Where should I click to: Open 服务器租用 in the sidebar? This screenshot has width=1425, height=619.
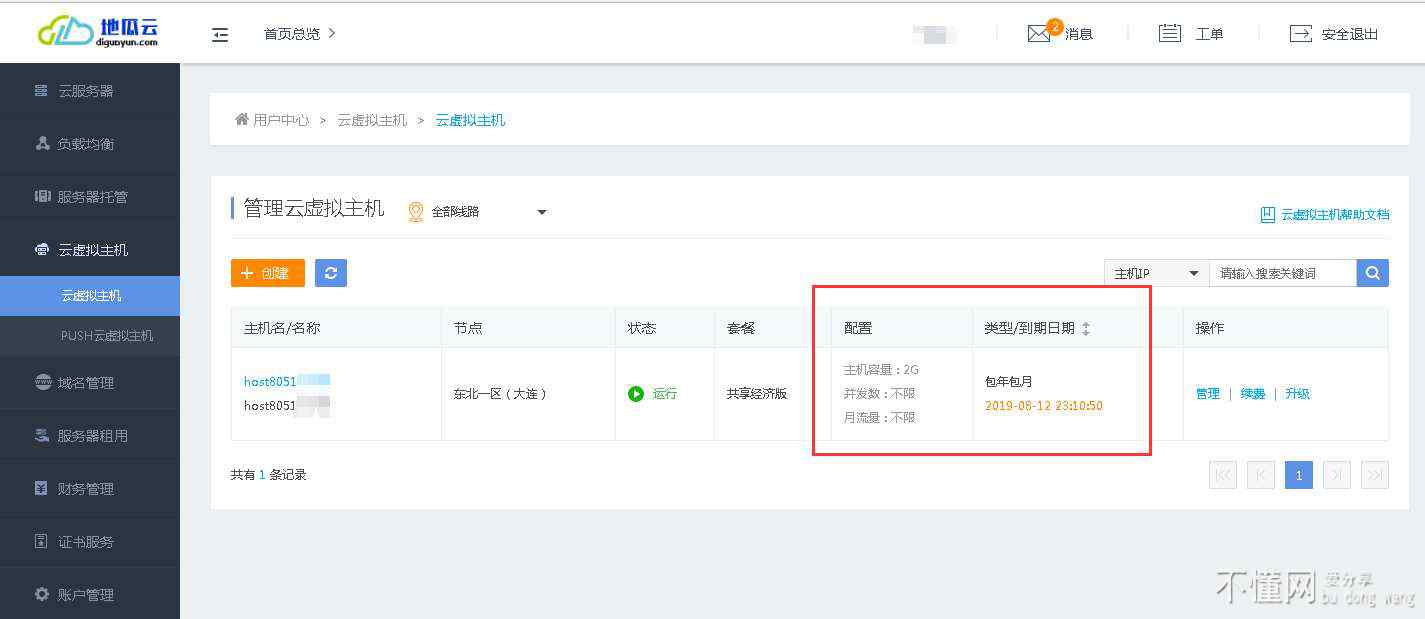click(90, 436)
